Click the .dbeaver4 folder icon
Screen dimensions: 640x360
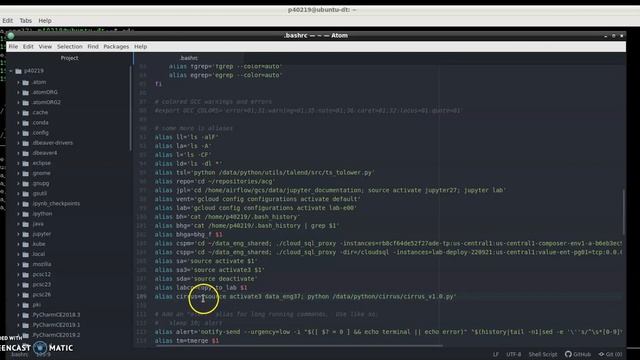(26, 153)
